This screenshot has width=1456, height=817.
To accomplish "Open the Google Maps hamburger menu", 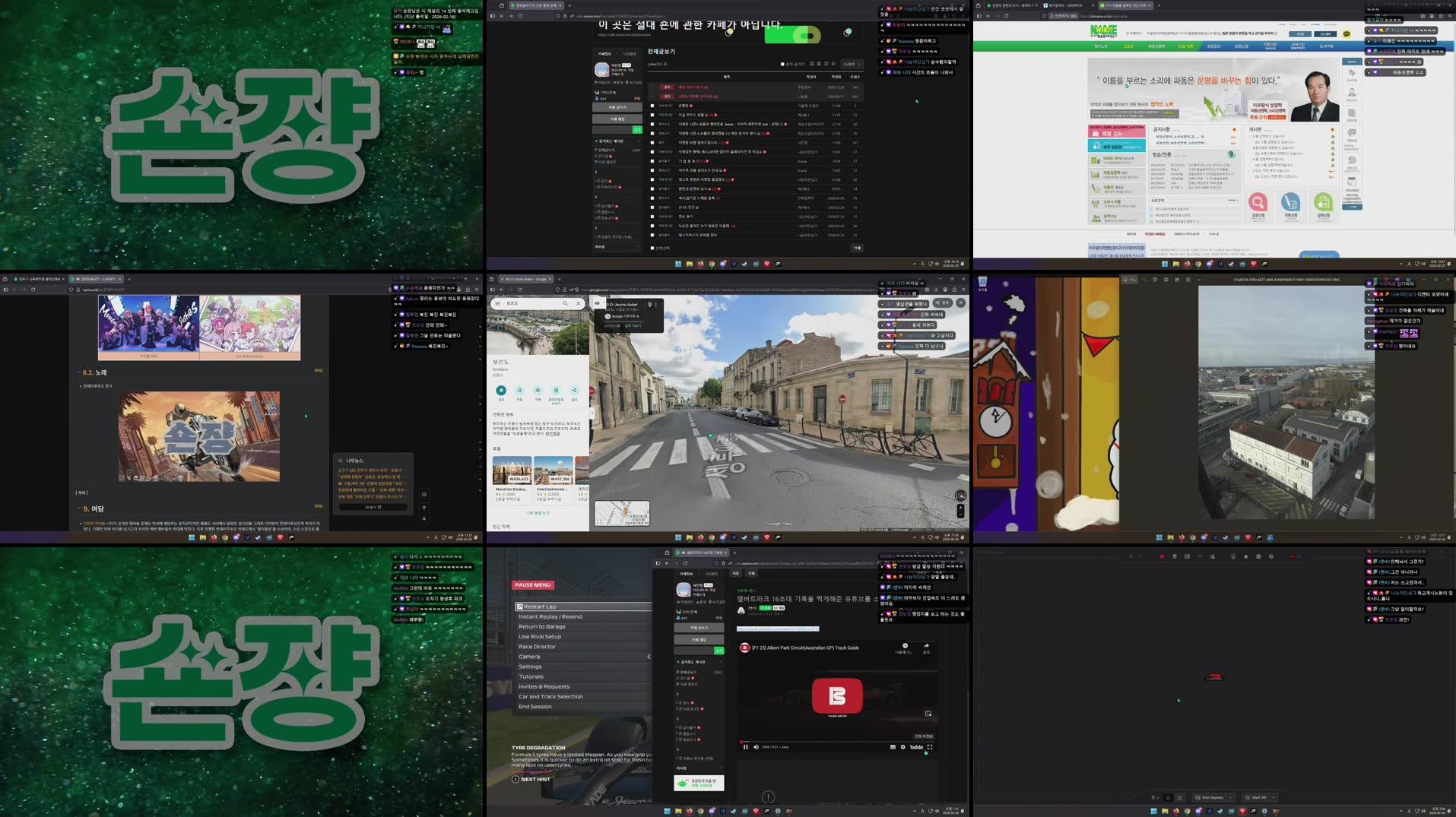I will (x=497, y=303).
